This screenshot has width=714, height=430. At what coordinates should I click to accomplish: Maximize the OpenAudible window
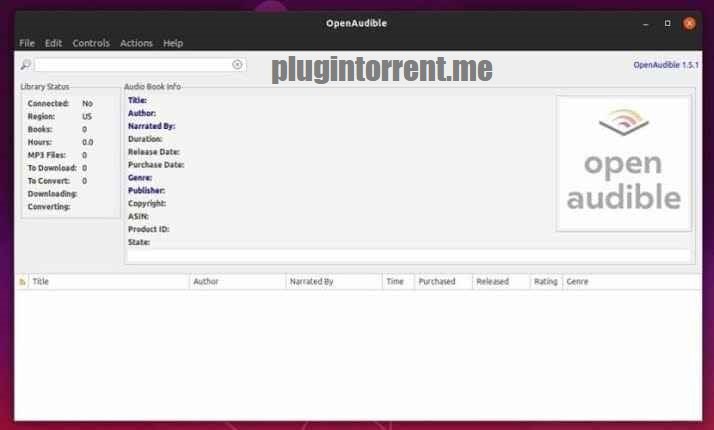(x=668, y=23)
